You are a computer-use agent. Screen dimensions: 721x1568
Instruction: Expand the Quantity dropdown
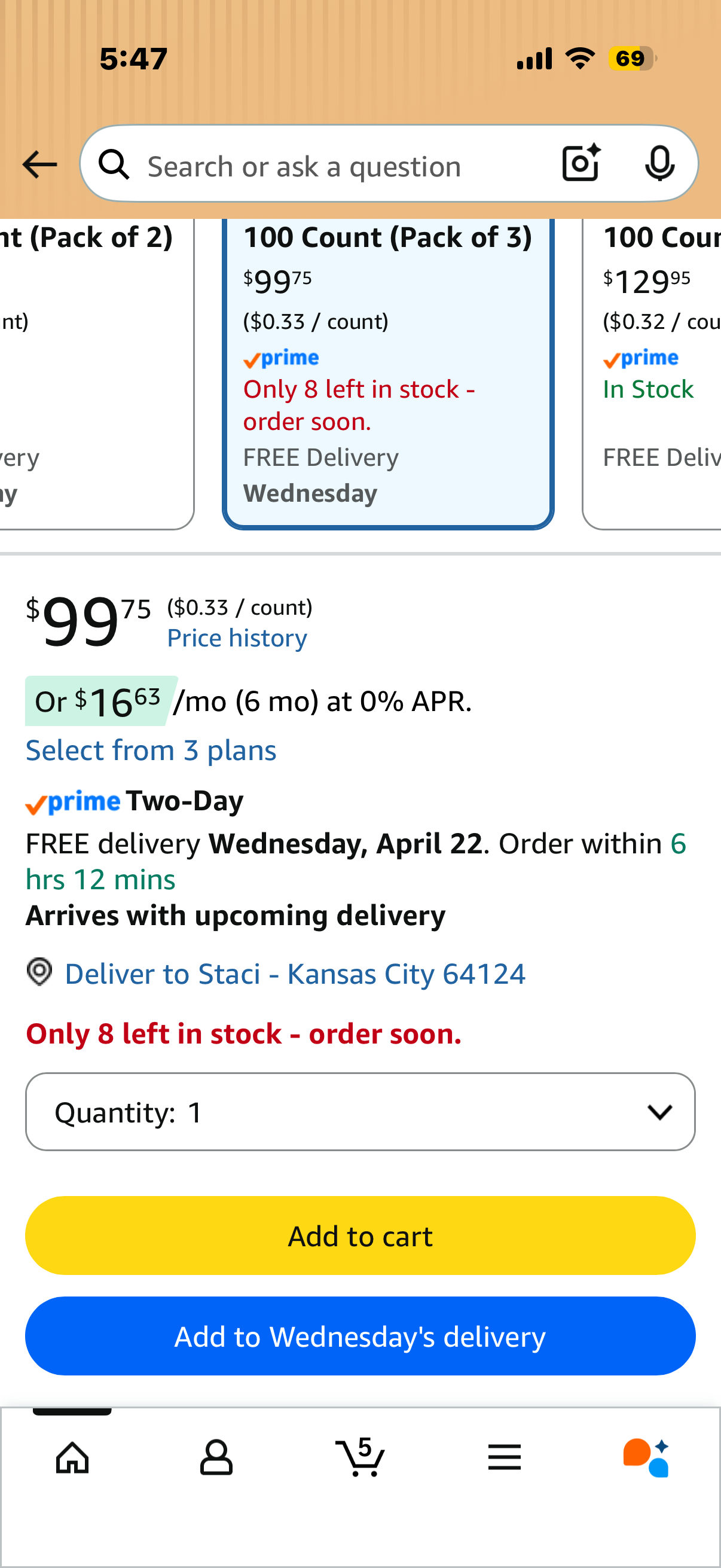coord(360,1112)
